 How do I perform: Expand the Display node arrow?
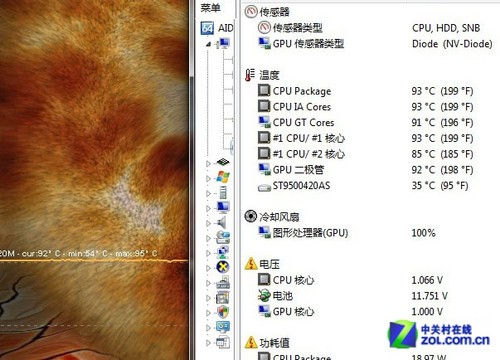[x=208, y=208]
